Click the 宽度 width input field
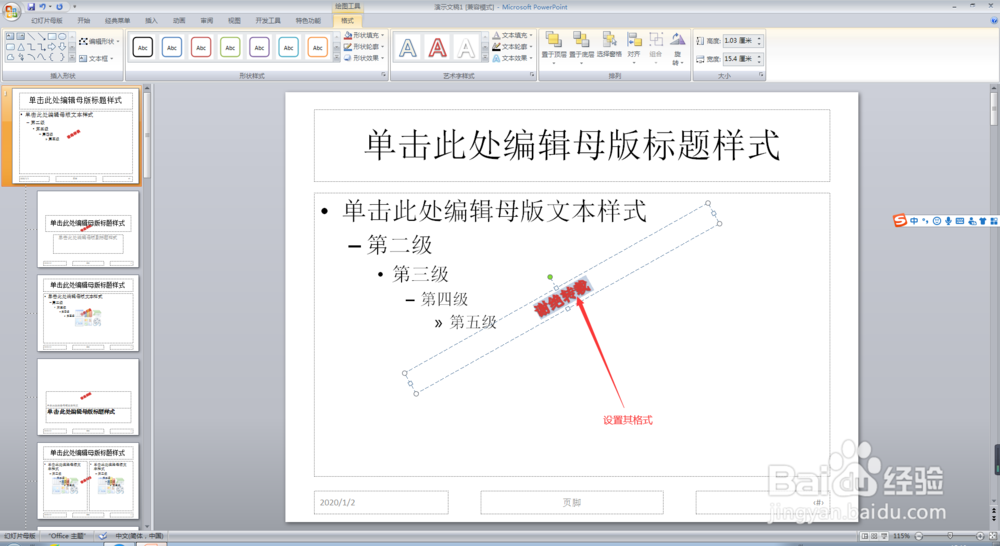 click(739, 59)
